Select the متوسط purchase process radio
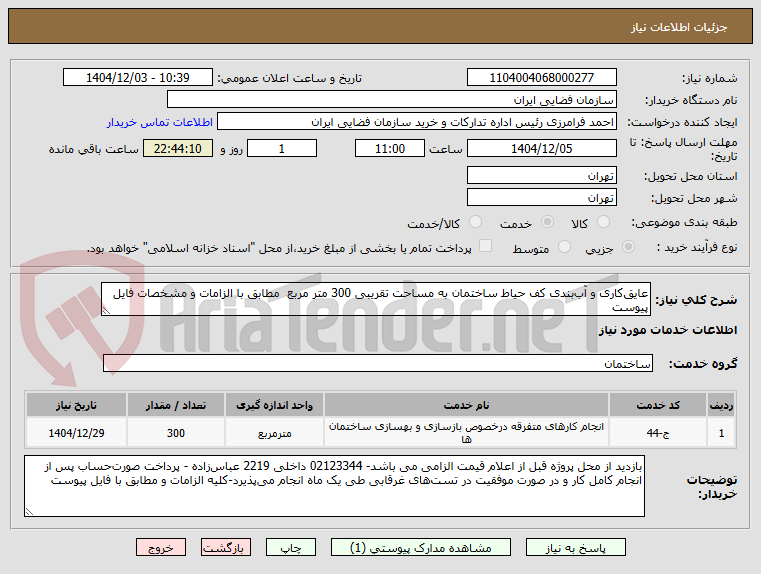Viewport: 761px width, 574px height. pyautogui.click(x=564, y=247)
